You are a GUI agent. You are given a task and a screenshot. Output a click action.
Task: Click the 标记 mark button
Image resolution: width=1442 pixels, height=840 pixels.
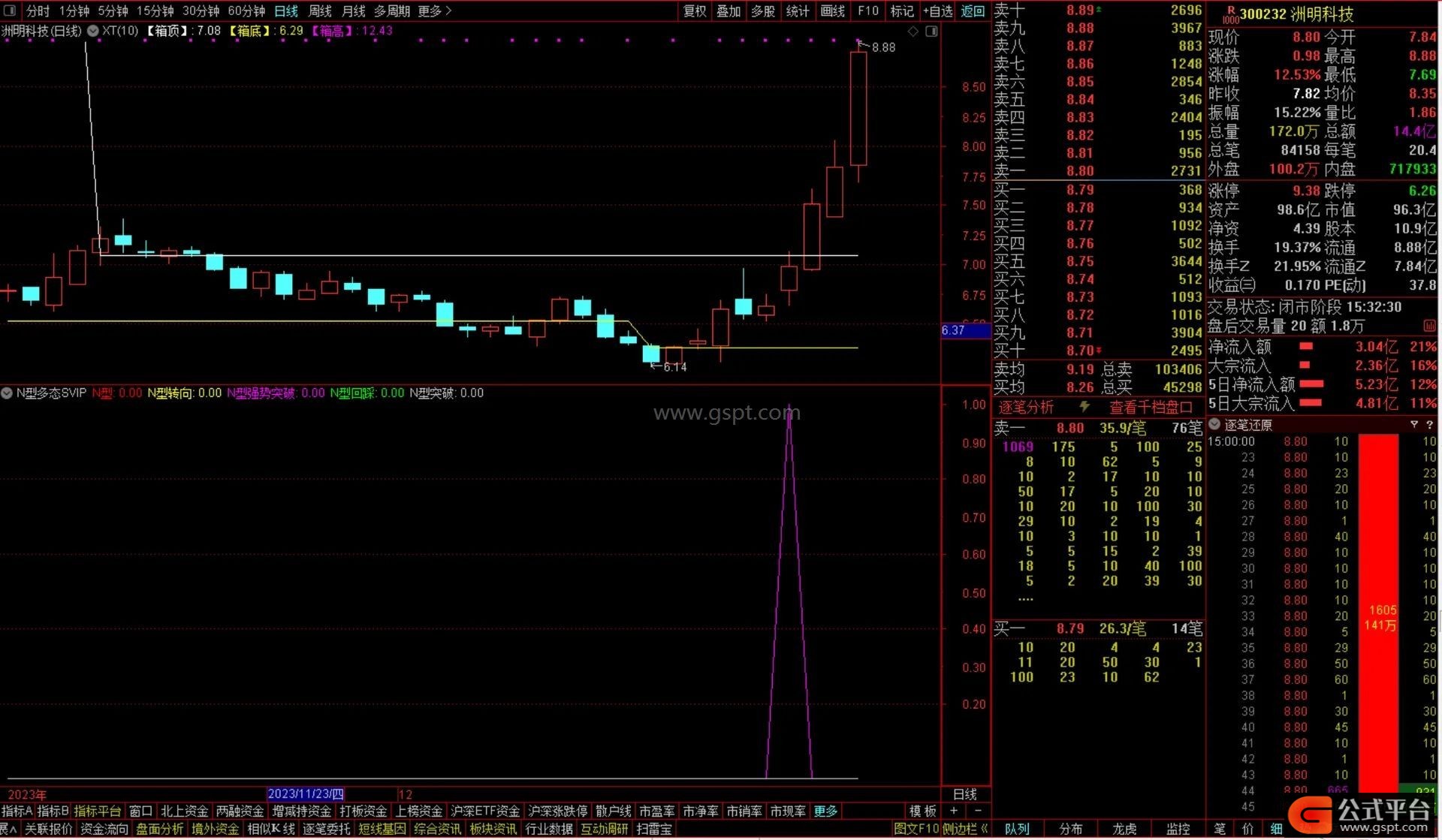(x=902, y=11)
